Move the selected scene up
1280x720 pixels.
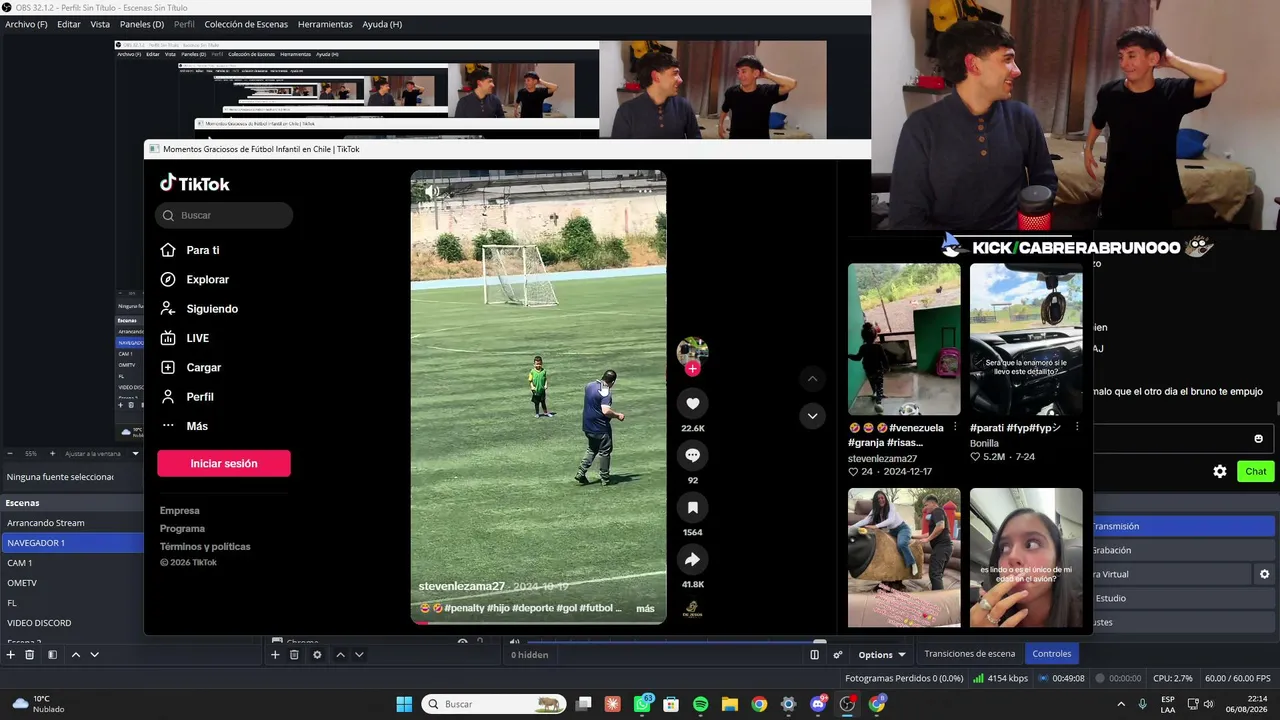[x=75, y=655]
